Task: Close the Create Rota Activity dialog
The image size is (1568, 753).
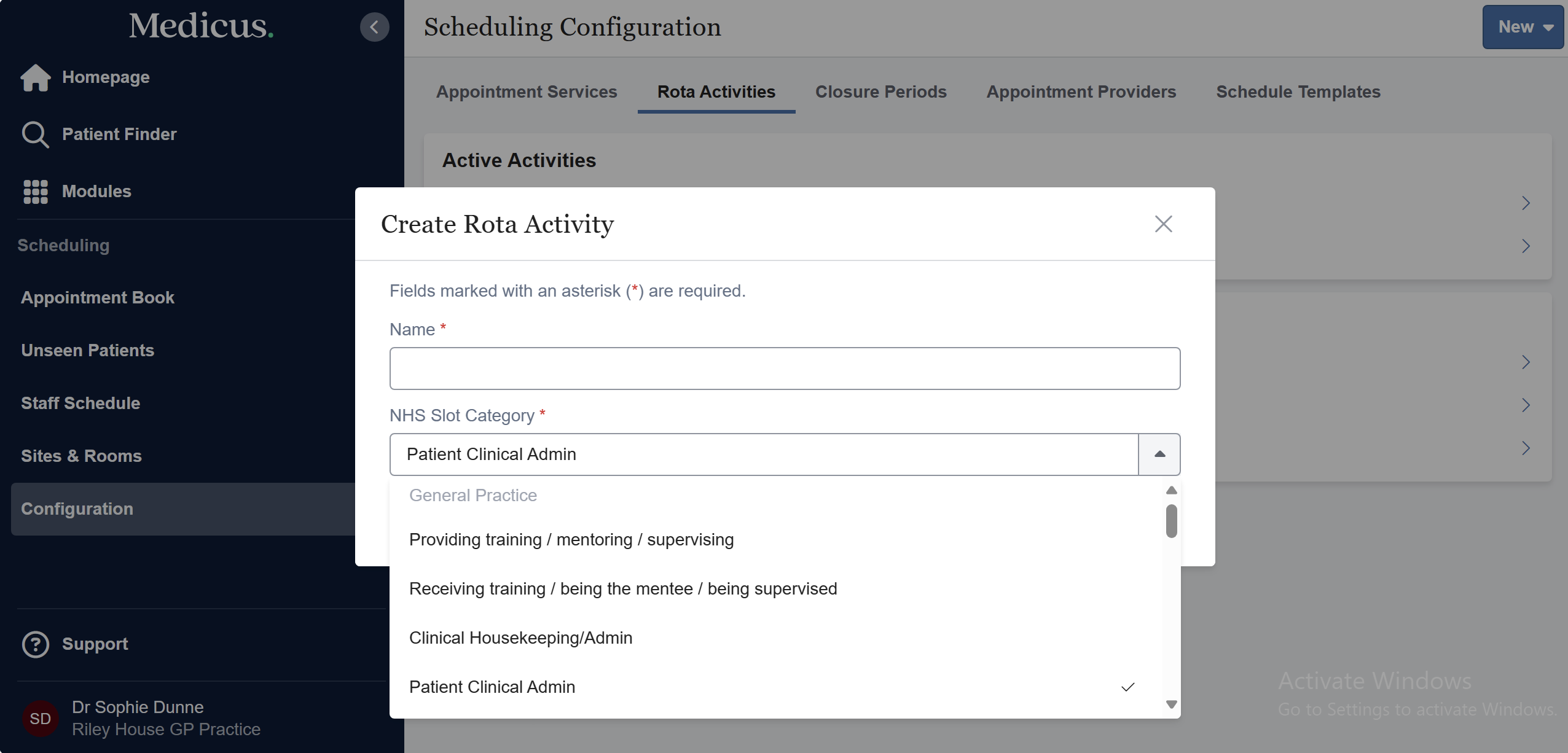Action: (1163, 224)
